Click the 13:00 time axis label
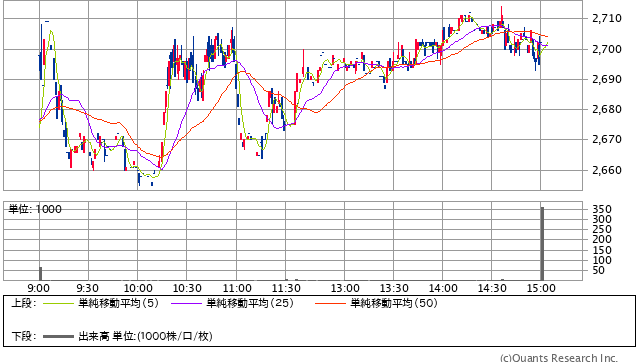The height and width of the screenshot is (362, 638). tap(345, 288)
